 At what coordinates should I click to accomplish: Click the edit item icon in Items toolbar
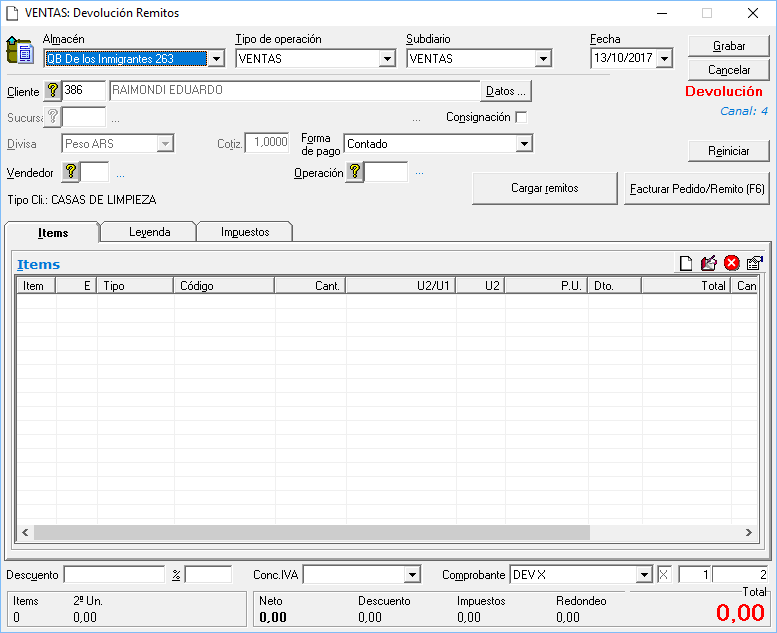709,264
